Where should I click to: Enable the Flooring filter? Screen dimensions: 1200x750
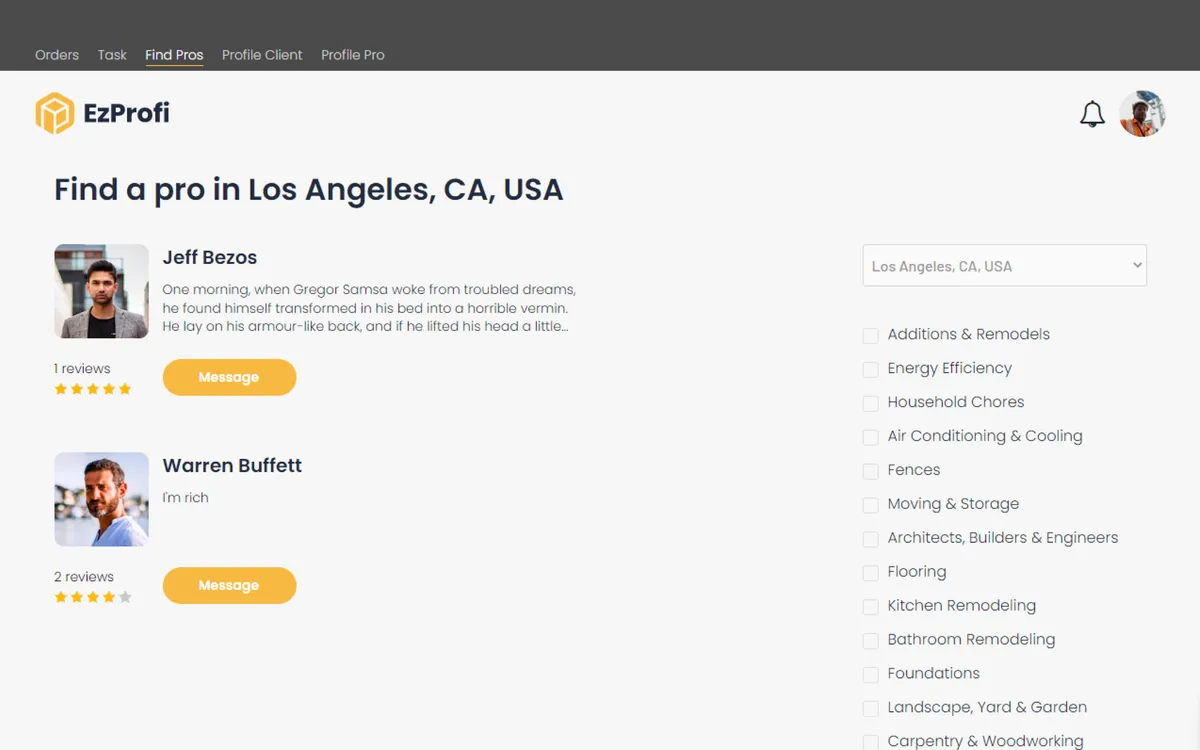(x=871, y=573)
